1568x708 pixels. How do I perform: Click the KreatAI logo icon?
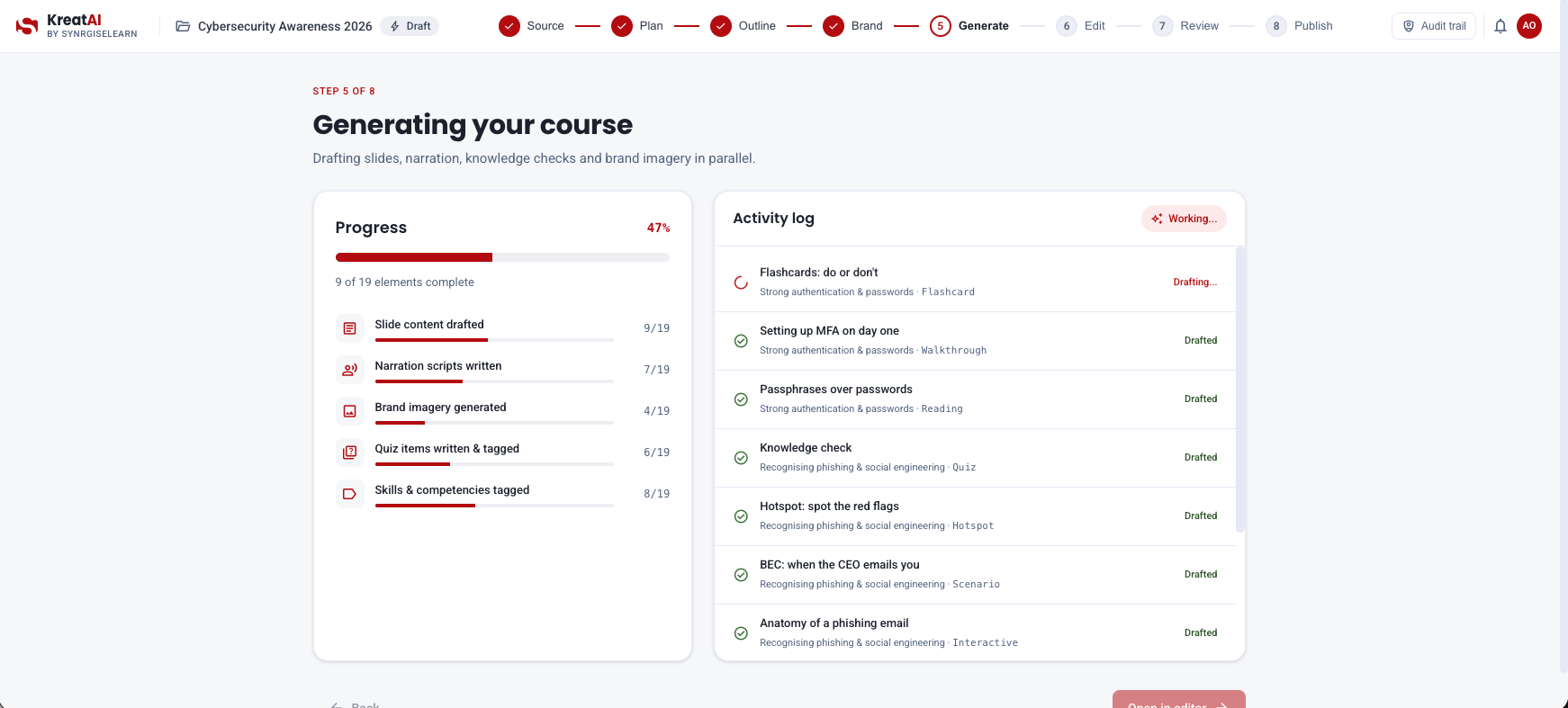point(27,26)
